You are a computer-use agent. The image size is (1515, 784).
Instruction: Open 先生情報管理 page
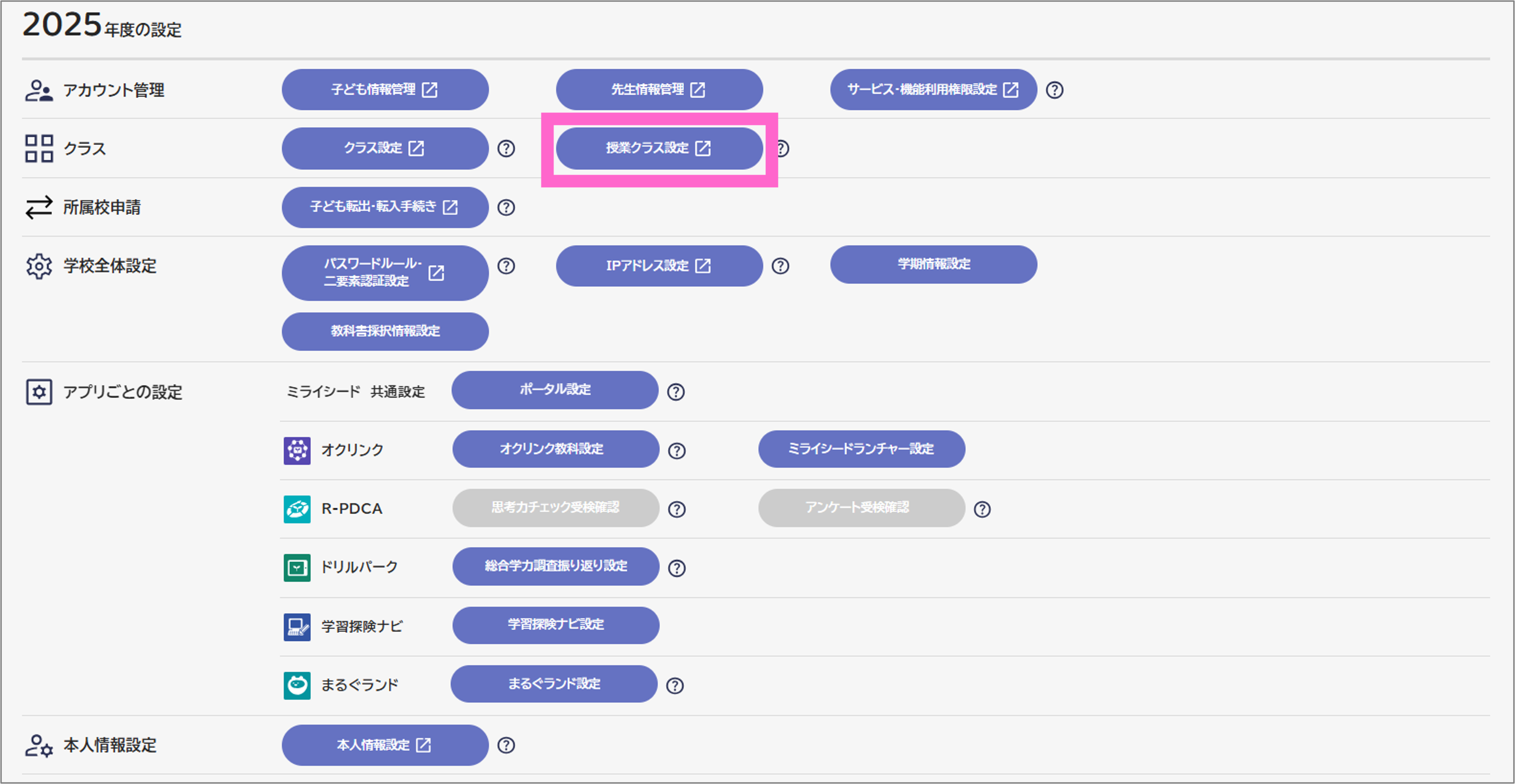(659, 90)
